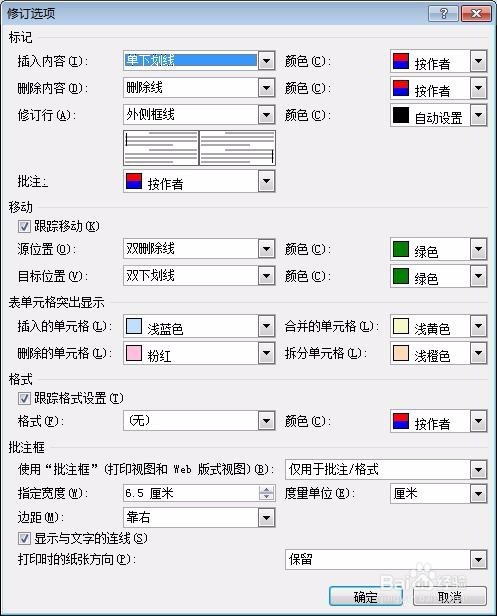Click the 确定 button
Screen dimensions: 497x616
click(366, 597)
